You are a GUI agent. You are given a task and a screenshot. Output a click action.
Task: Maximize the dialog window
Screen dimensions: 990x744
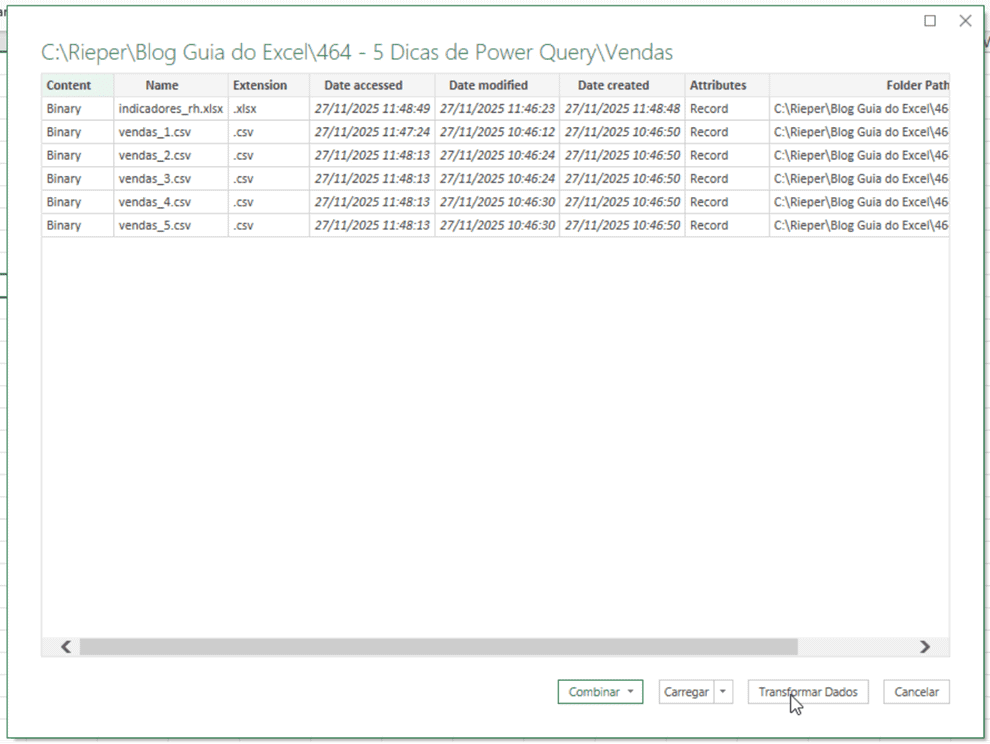coord(930,21)
